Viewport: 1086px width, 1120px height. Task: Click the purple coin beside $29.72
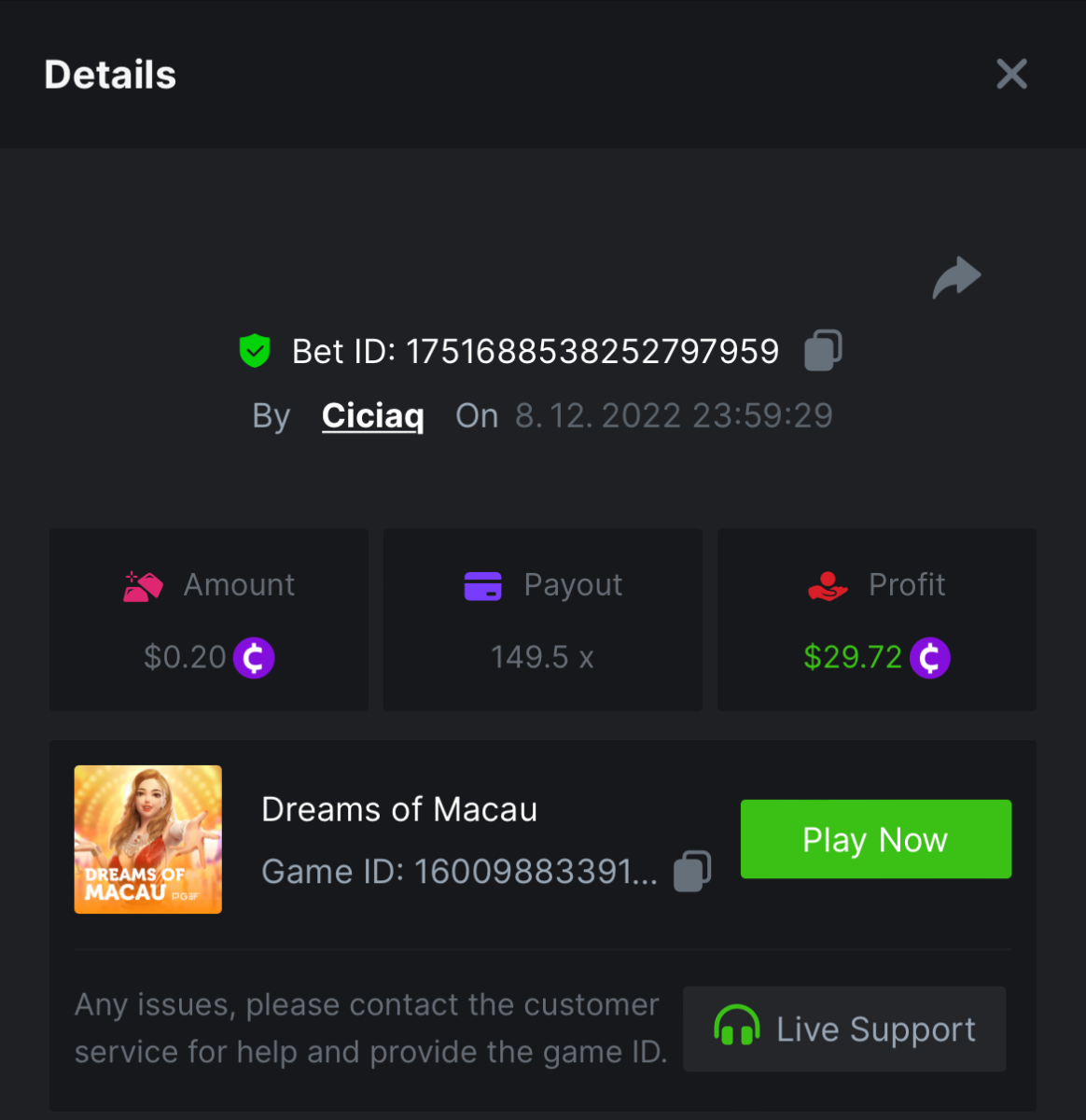929,658
